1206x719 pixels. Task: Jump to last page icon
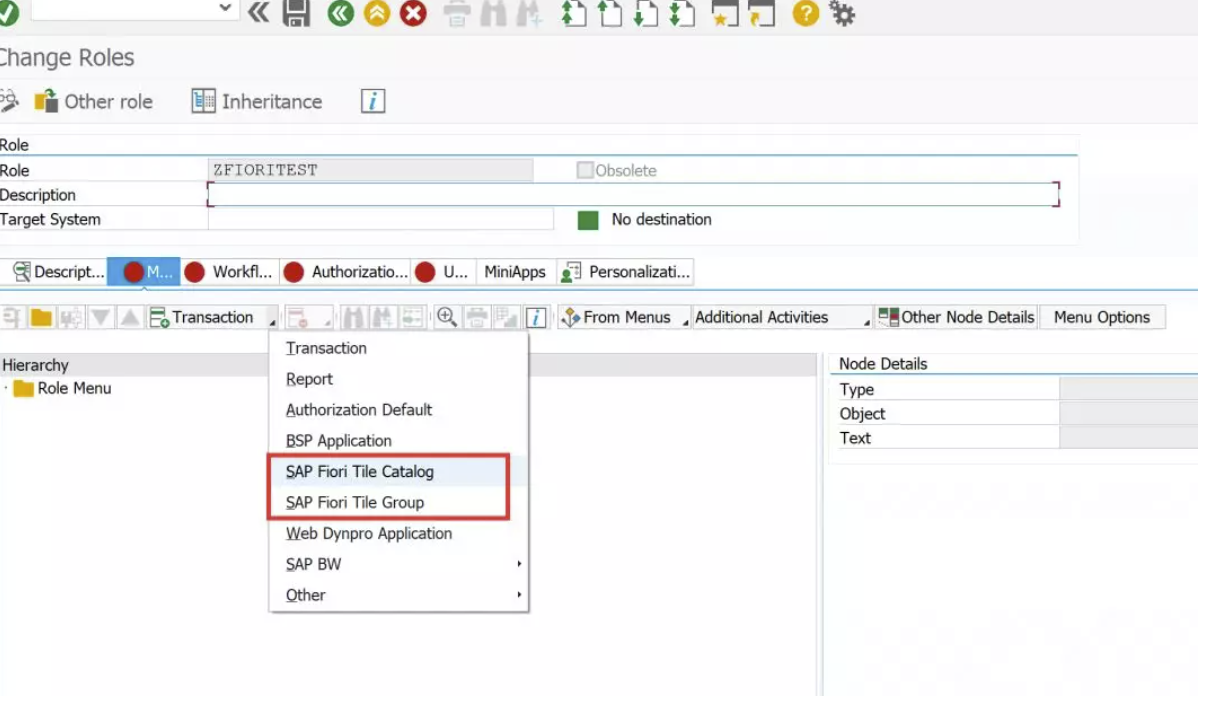point(682,13)
